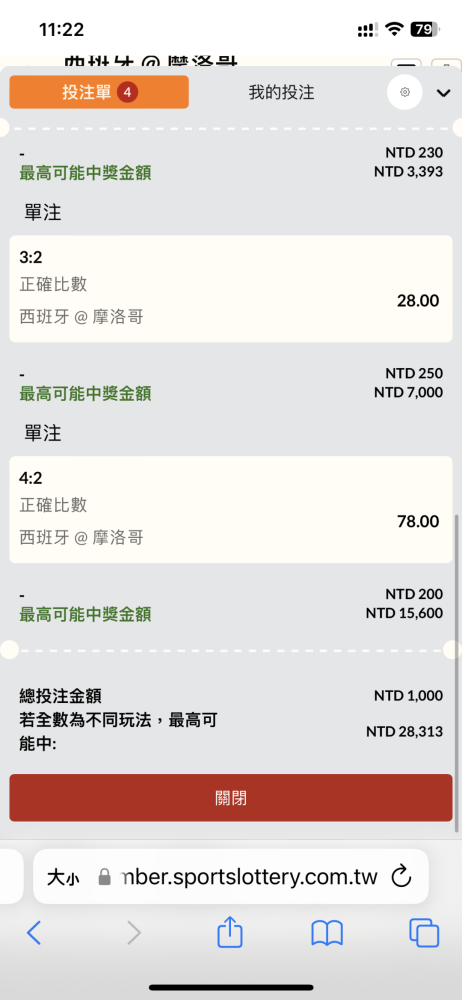Tap the bet slip vertical scrollbar
462x1000 pixels.
point(456,673)
